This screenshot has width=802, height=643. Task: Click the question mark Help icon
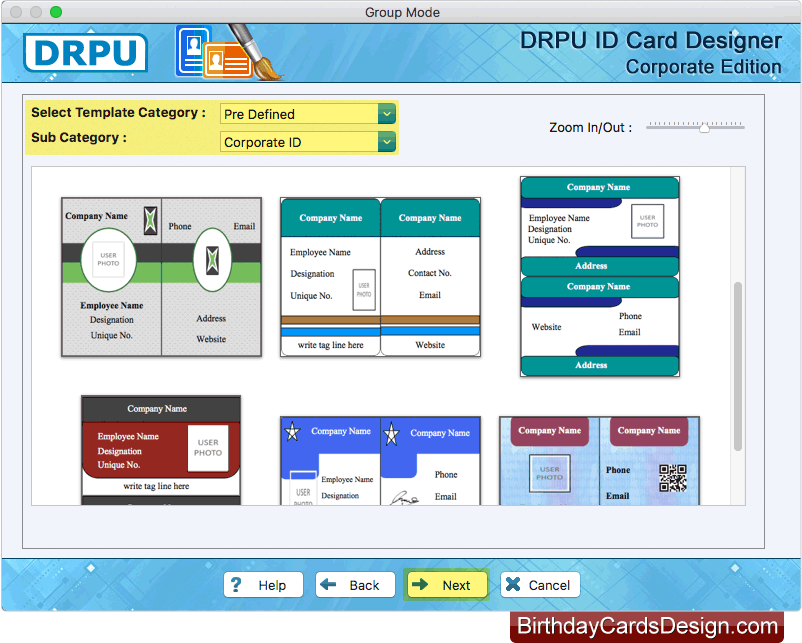(236, 585)
